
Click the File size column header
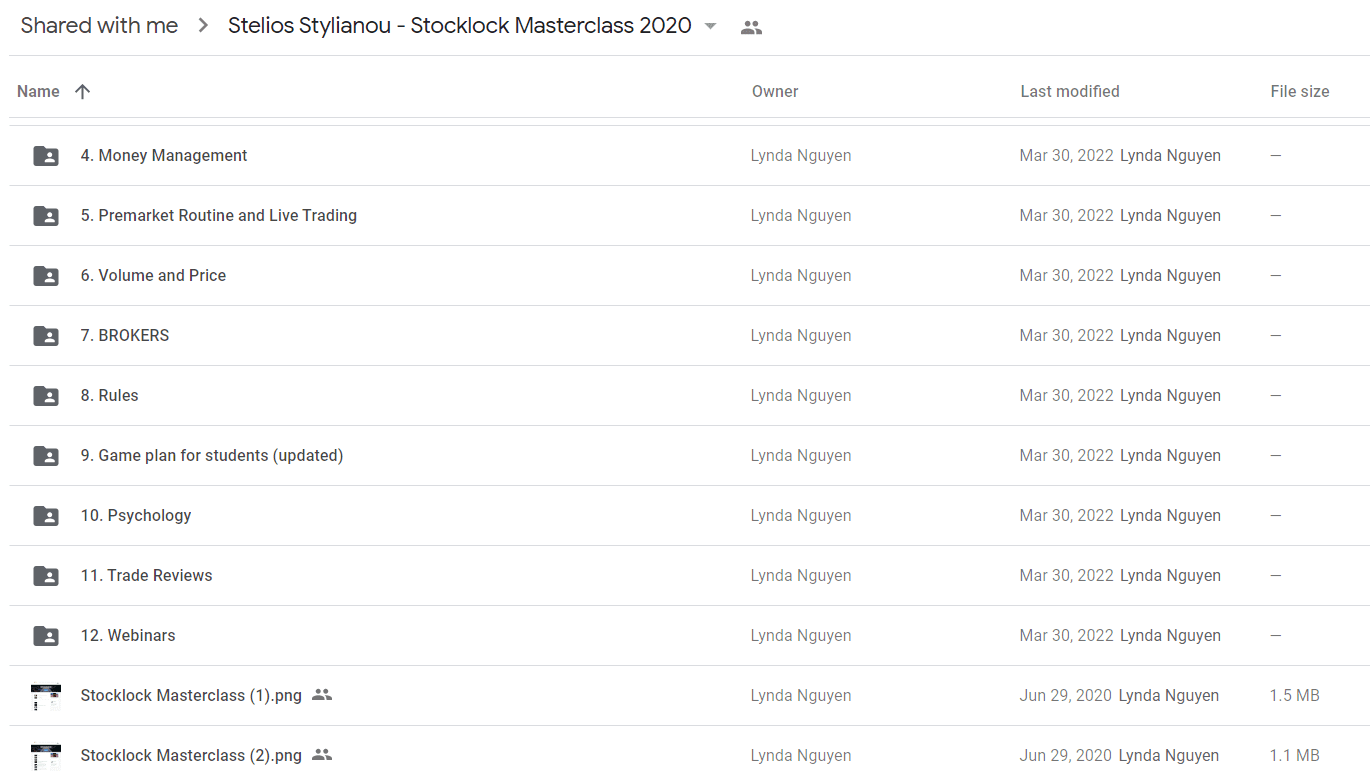(1299, 91)
